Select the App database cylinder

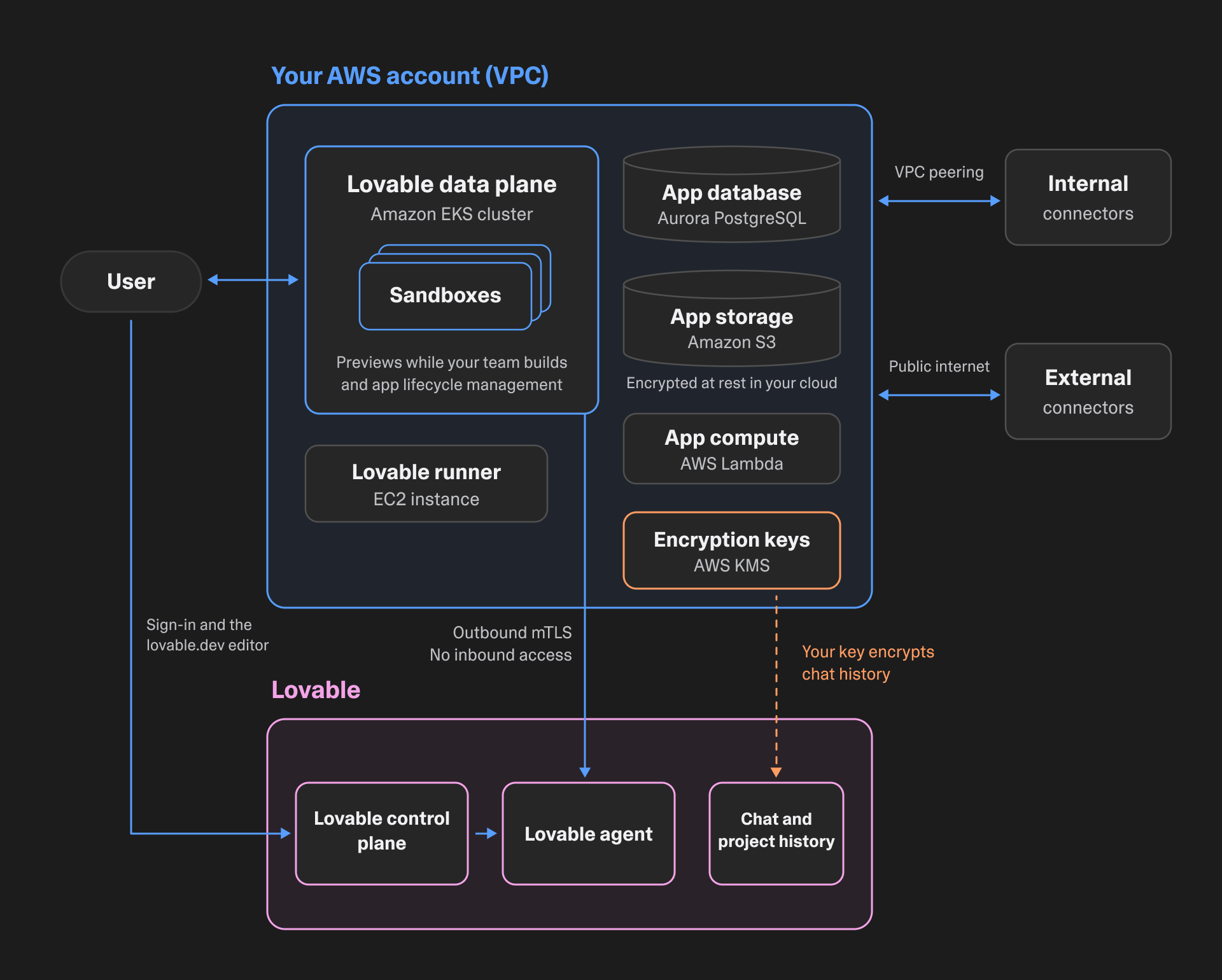(x=732, y=194)
